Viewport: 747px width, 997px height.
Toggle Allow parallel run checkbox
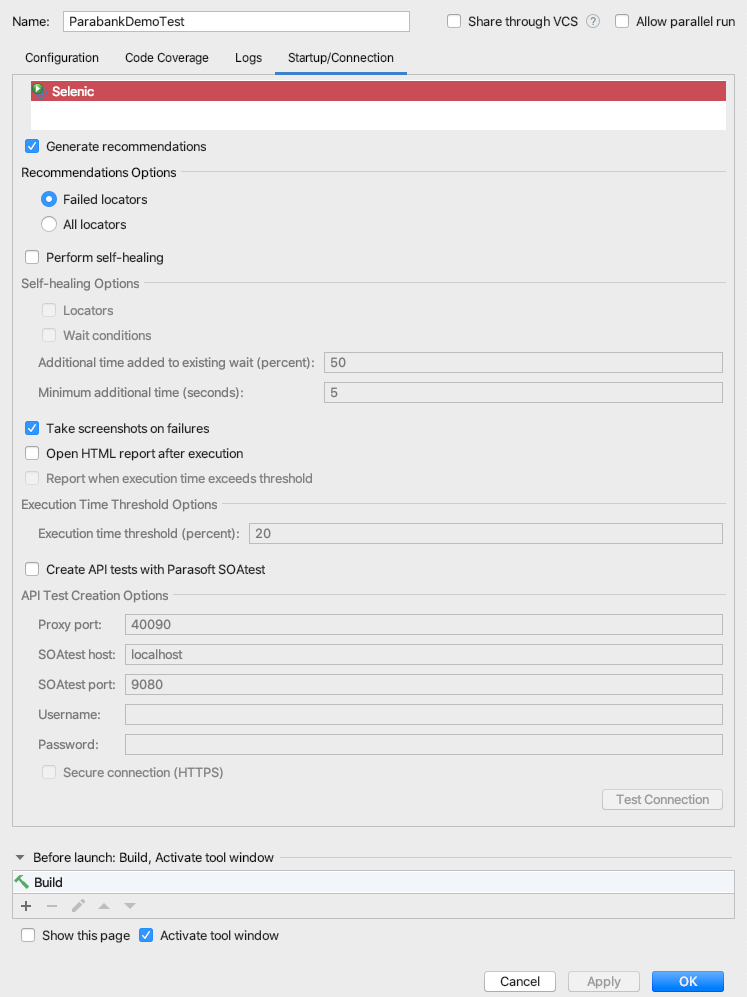622,22
